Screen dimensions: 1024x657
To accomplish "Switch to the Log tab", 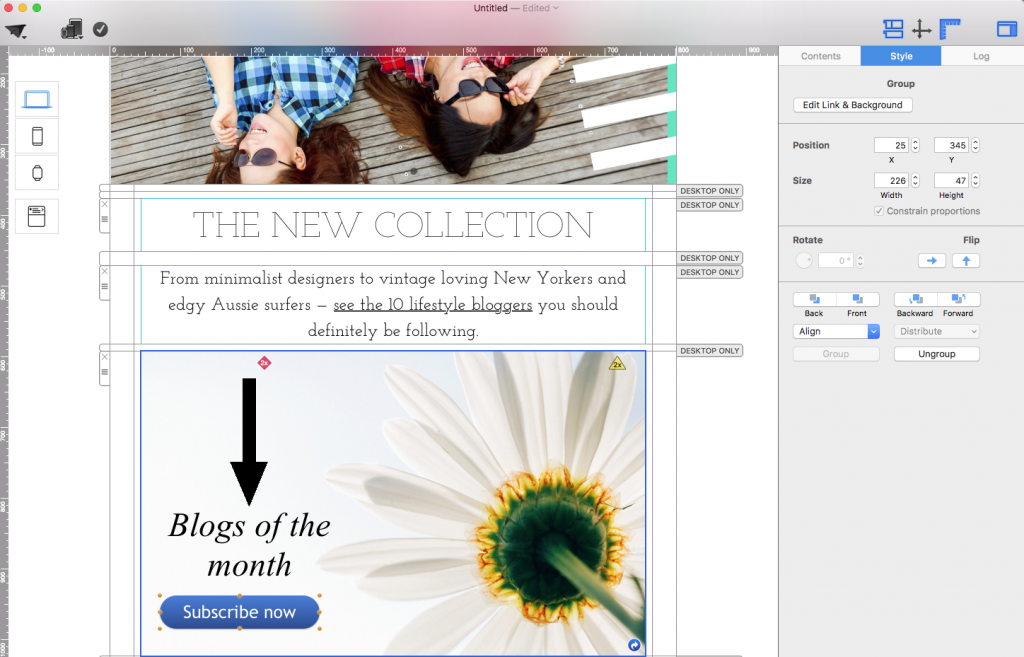I will tap(981, 56).
